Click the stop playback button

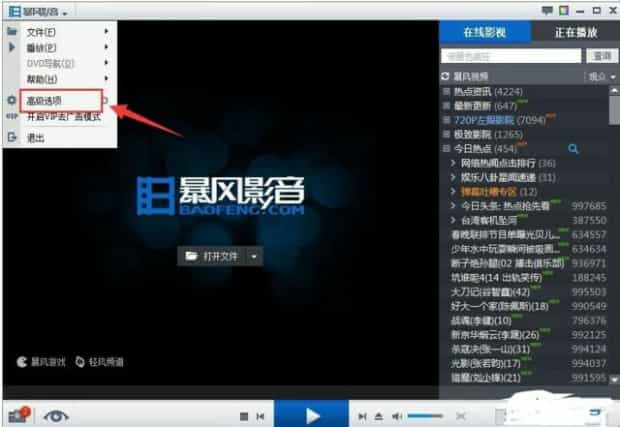point(244,416)
